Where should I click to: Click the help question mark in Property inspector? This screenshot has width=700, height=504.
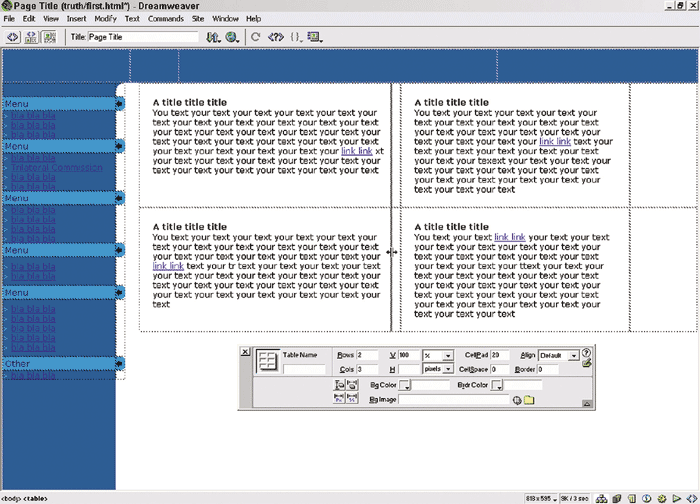(586, 353)
